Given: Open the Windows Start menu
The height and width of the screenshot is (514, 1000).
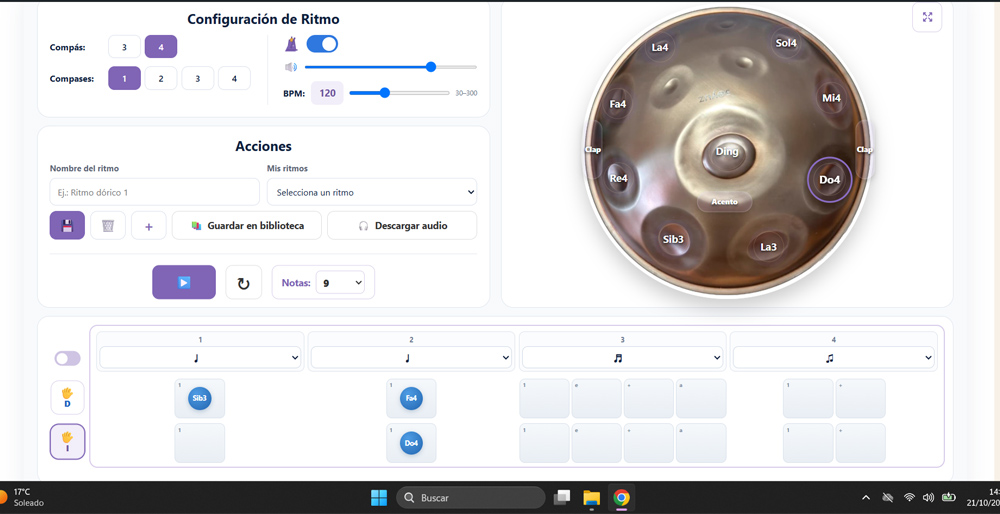Looking at the screenshot, I should pos(379,497).
